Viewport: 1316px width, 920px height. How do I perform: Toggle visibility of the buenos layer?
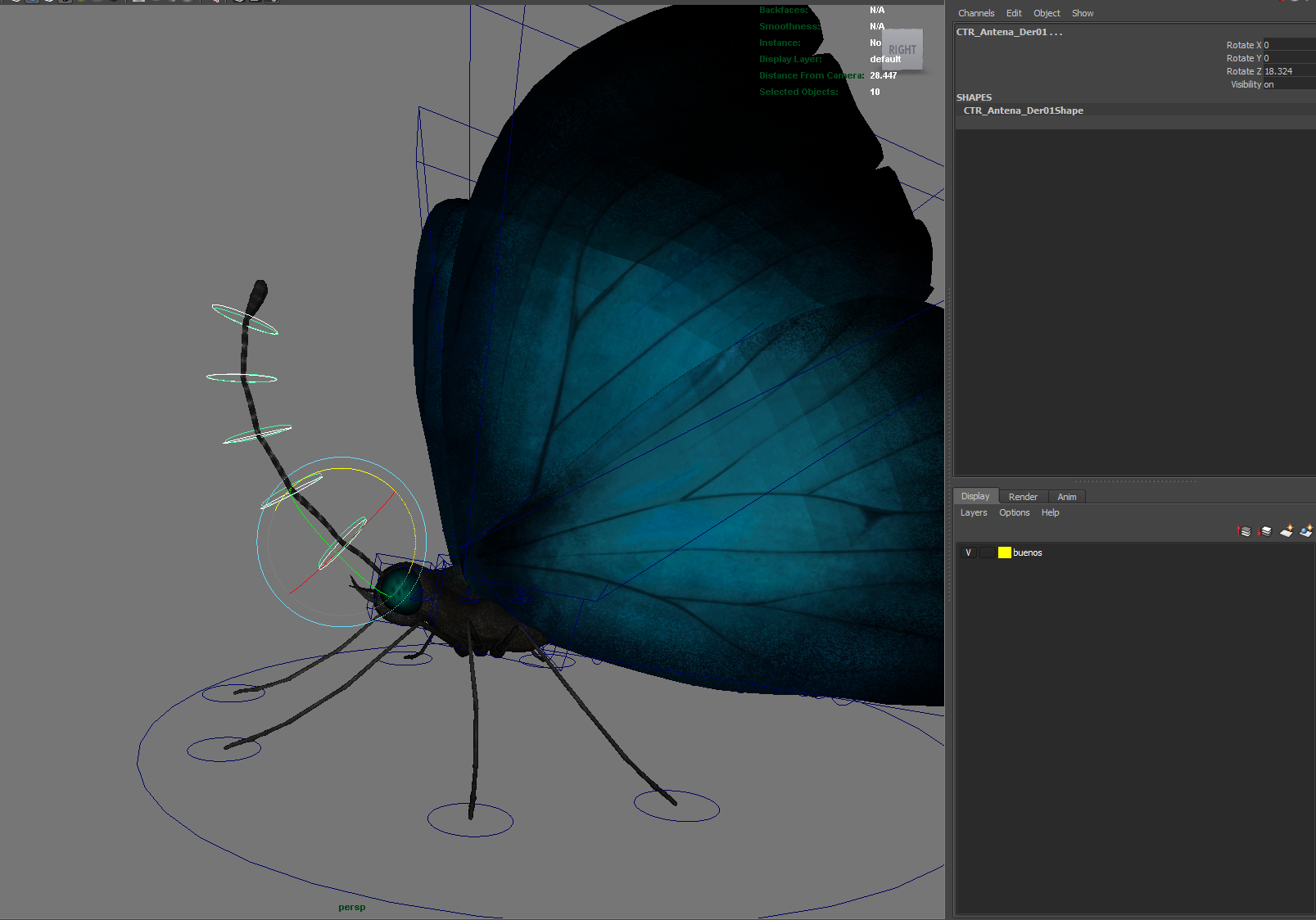click(967, 552)
